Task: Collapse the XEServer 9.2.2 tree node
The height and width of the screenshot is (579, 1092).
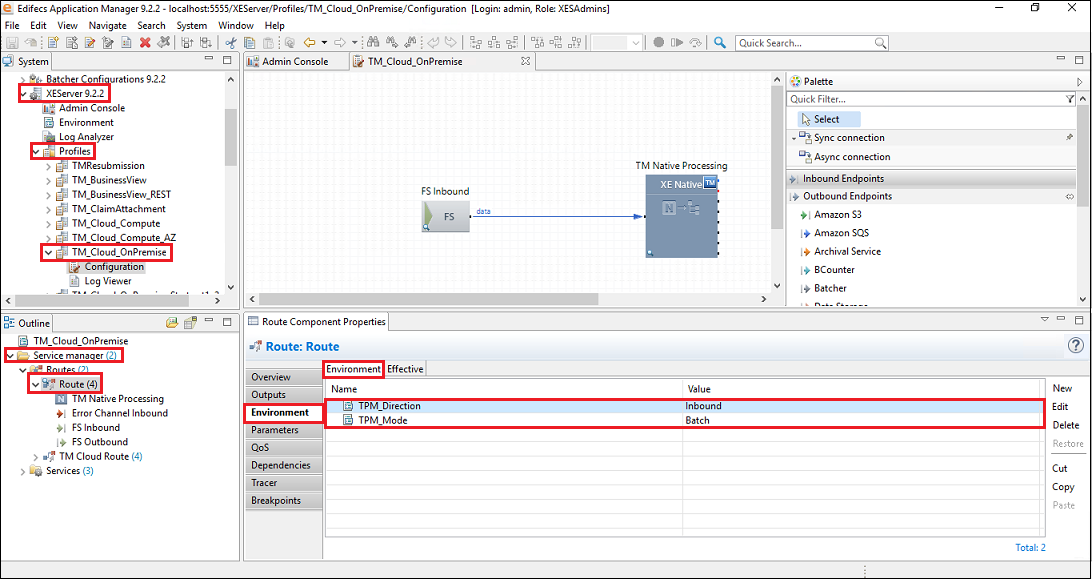Action: 24,94
